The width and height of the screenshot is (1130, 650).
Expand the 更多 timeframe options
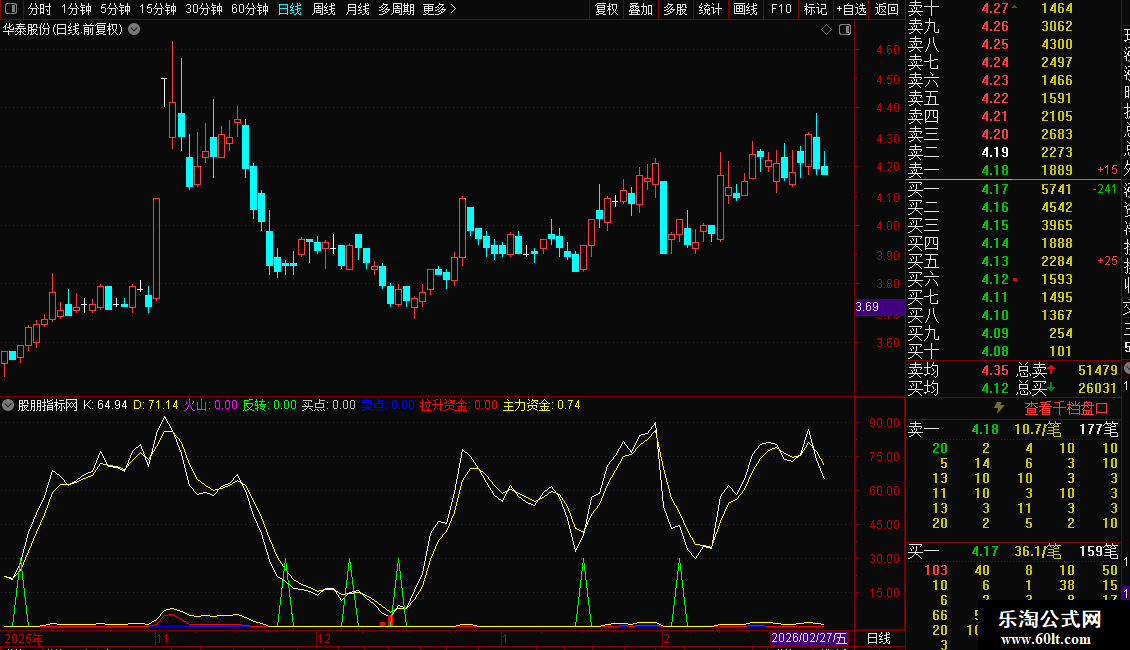point(440,9)
